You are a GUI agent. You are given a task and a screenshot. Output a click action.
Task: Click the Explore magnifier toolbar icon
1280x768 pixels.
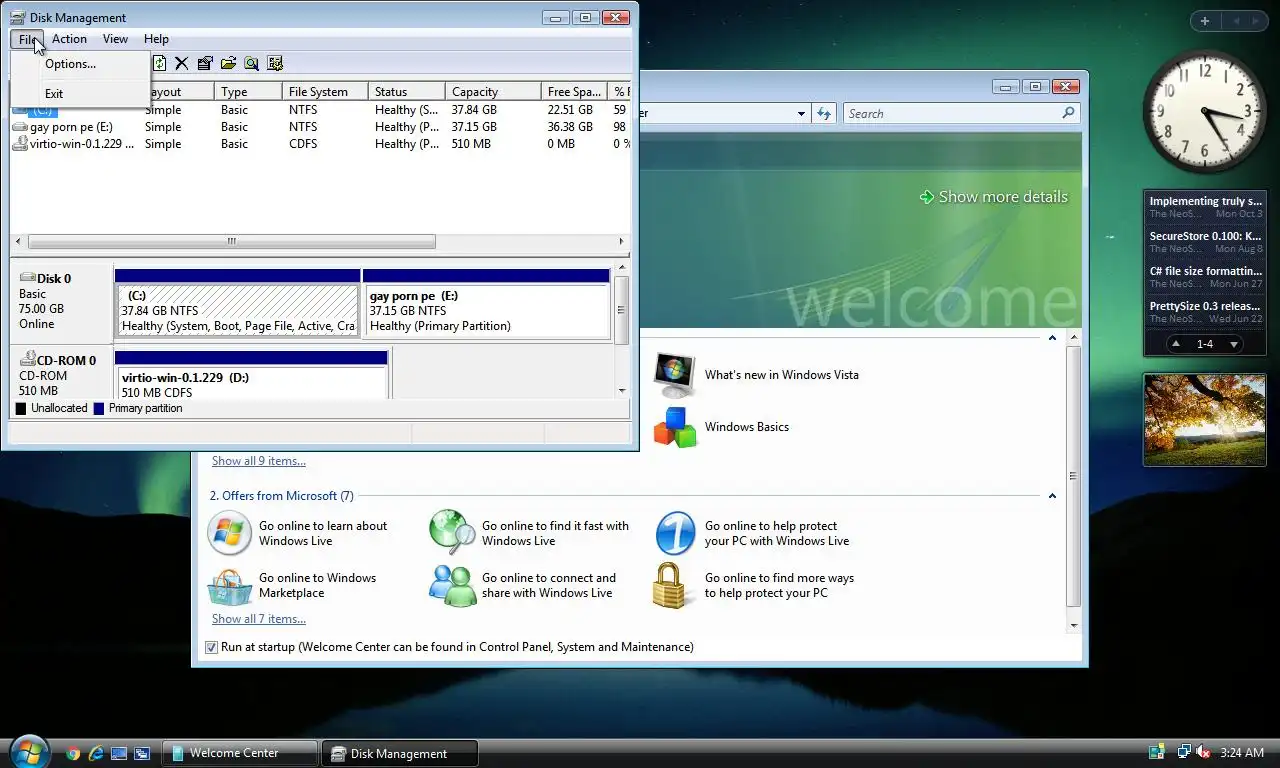tap(251, 63)
